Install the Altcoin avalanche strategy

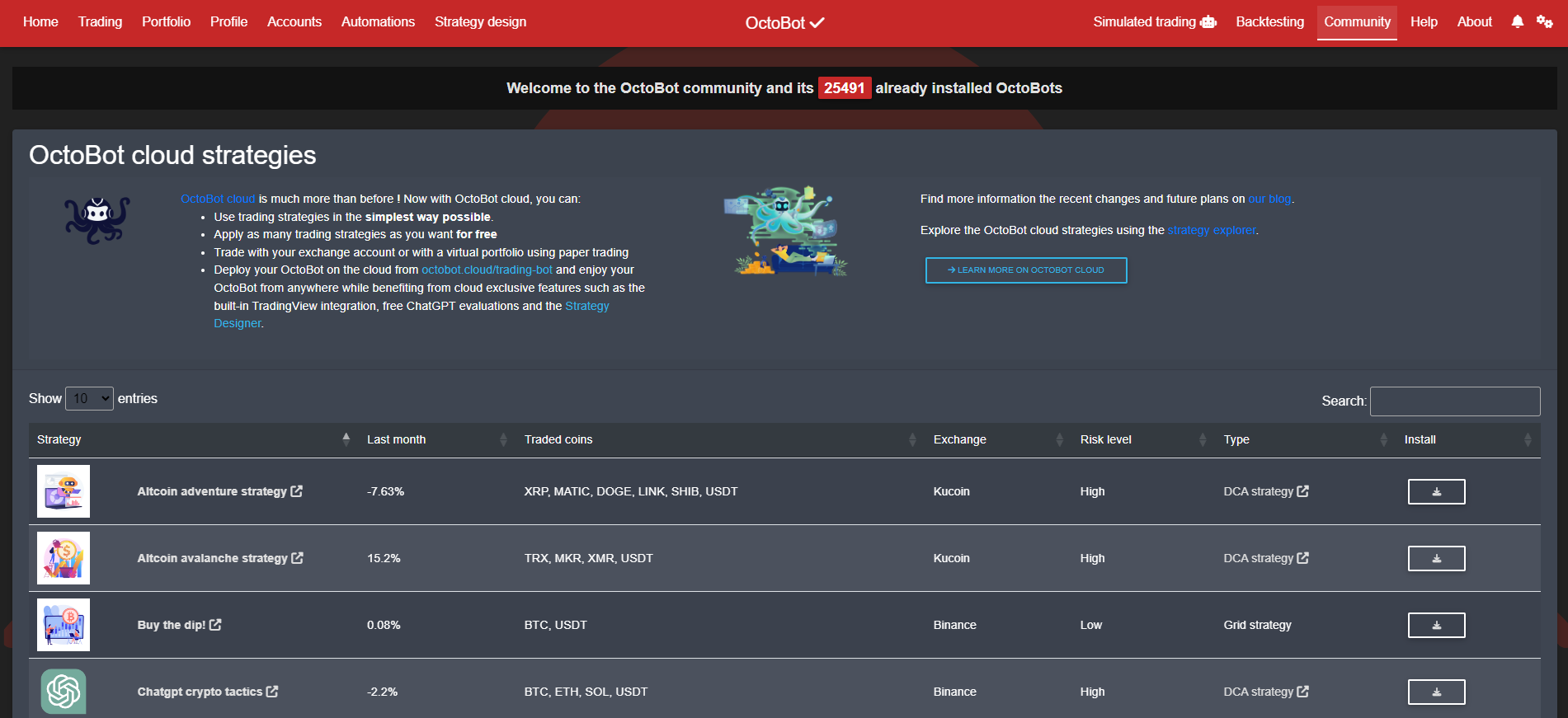point(1436,558)
